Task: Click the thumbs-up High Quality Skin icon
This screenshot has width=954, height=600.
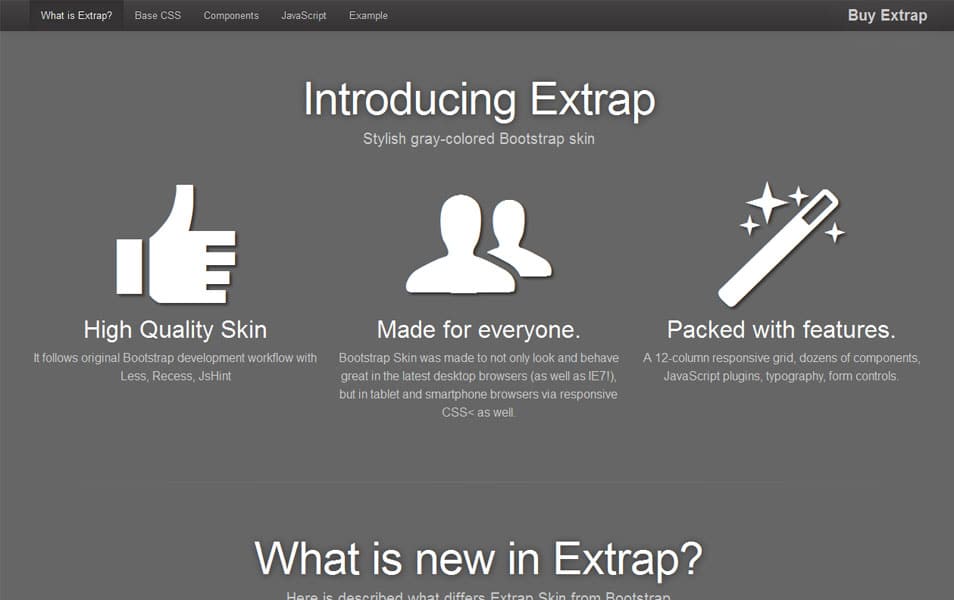Action: tap(176, 243)
